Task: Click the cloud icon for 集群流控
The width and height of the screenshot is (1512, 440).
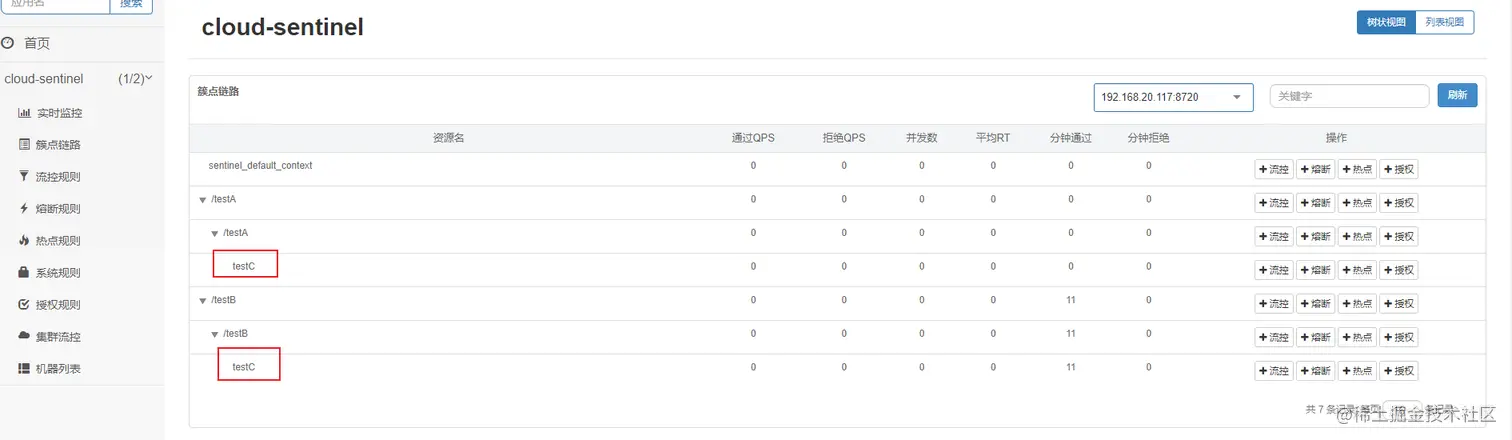Action: 25,336
